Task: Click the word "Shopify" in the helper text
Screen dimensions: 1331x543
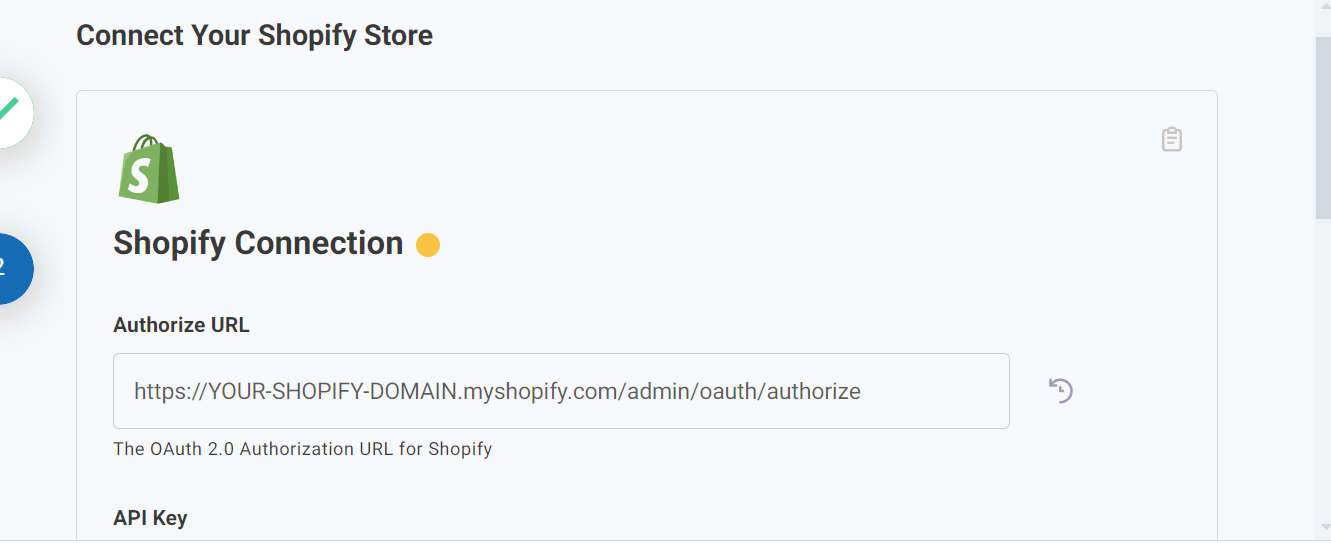Action: click(x=460, y=449)
